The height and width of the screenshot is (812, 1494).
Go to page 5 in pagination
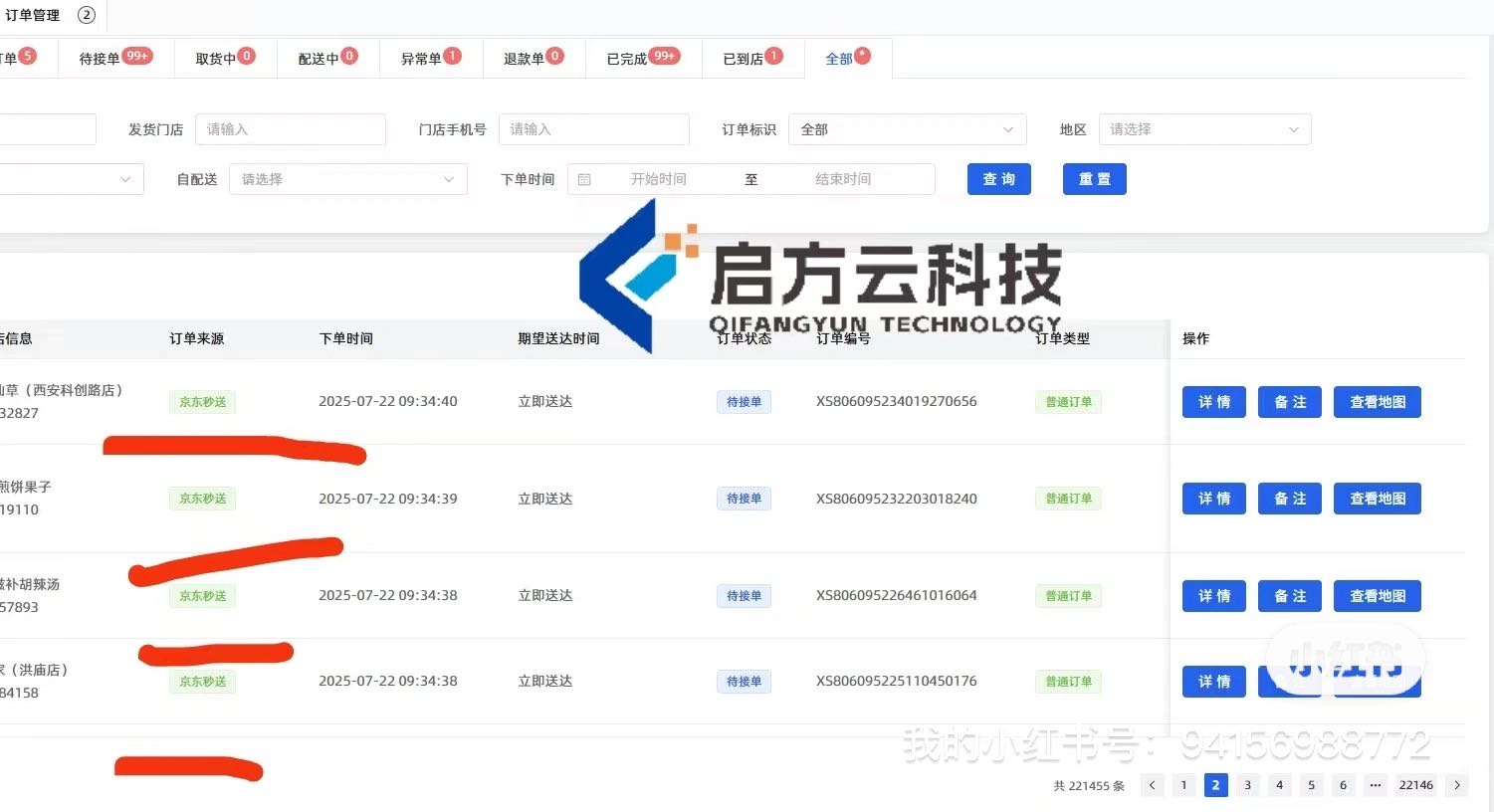(x=1311, y=785)
